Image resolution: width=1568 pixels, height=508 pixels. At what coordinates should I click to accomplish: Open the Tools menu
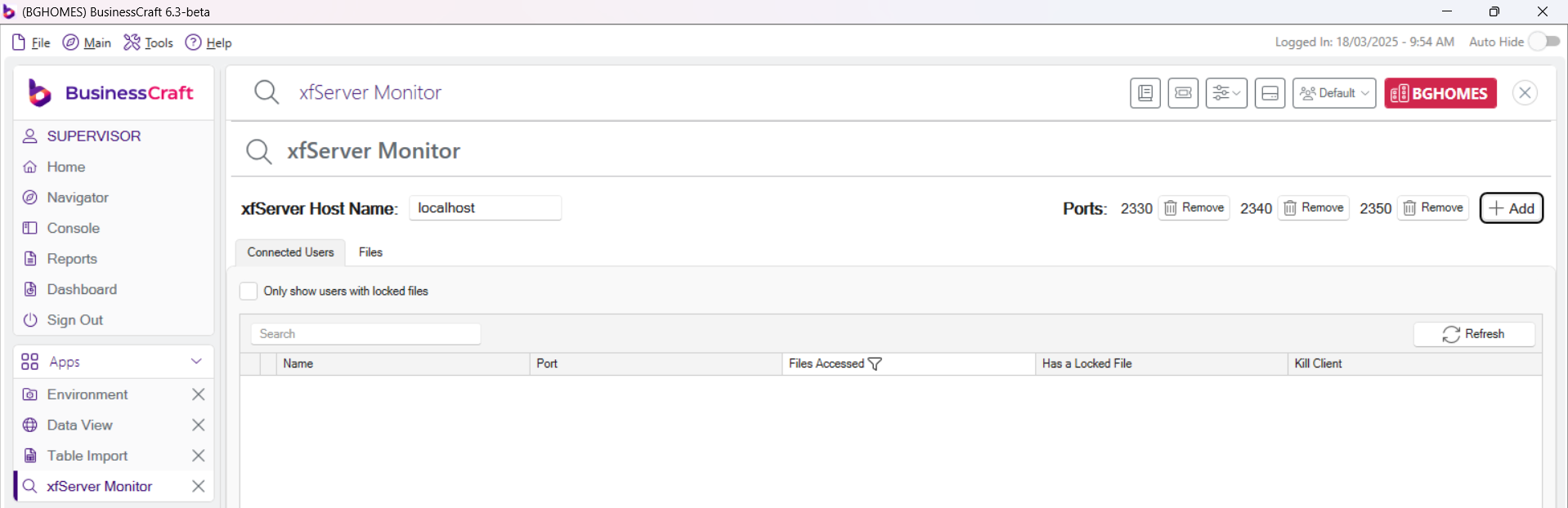coord(148,42)
